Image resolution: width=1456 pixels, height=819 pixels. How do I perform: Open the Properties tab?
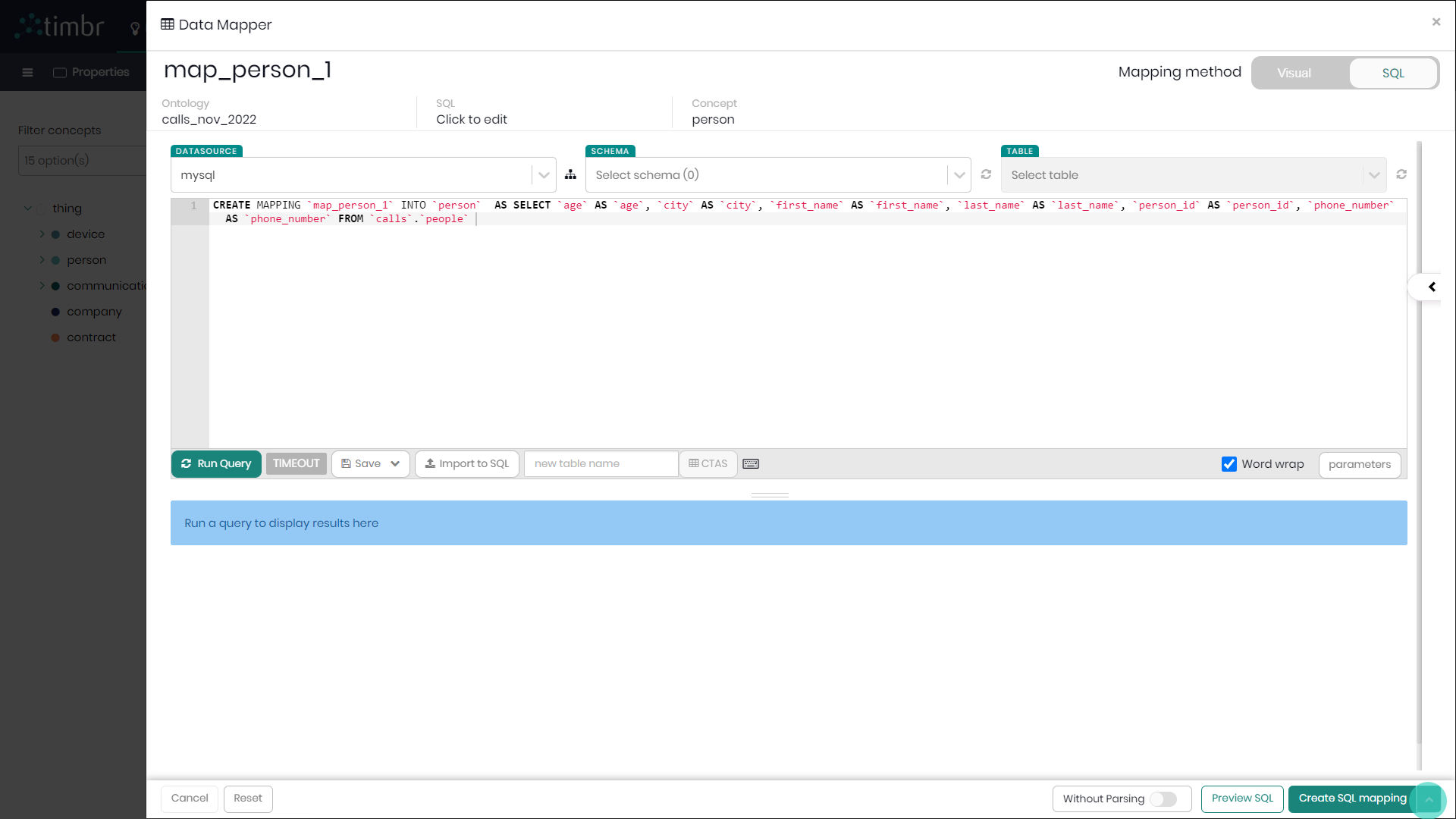pos(91,73)
